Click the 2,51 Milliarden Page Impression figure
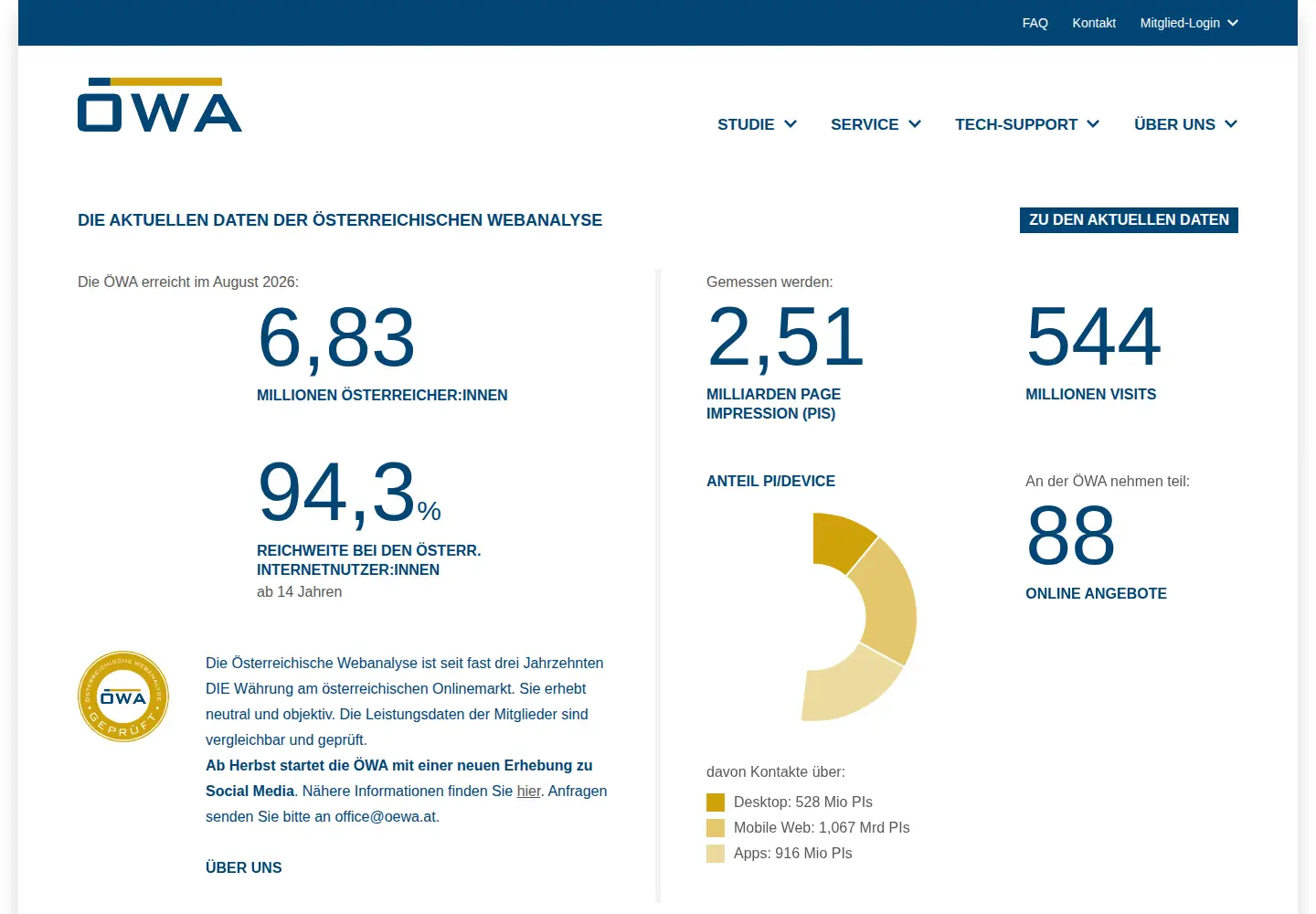Viewport: 1316px width, 914px height. click(x=785, y=337)
